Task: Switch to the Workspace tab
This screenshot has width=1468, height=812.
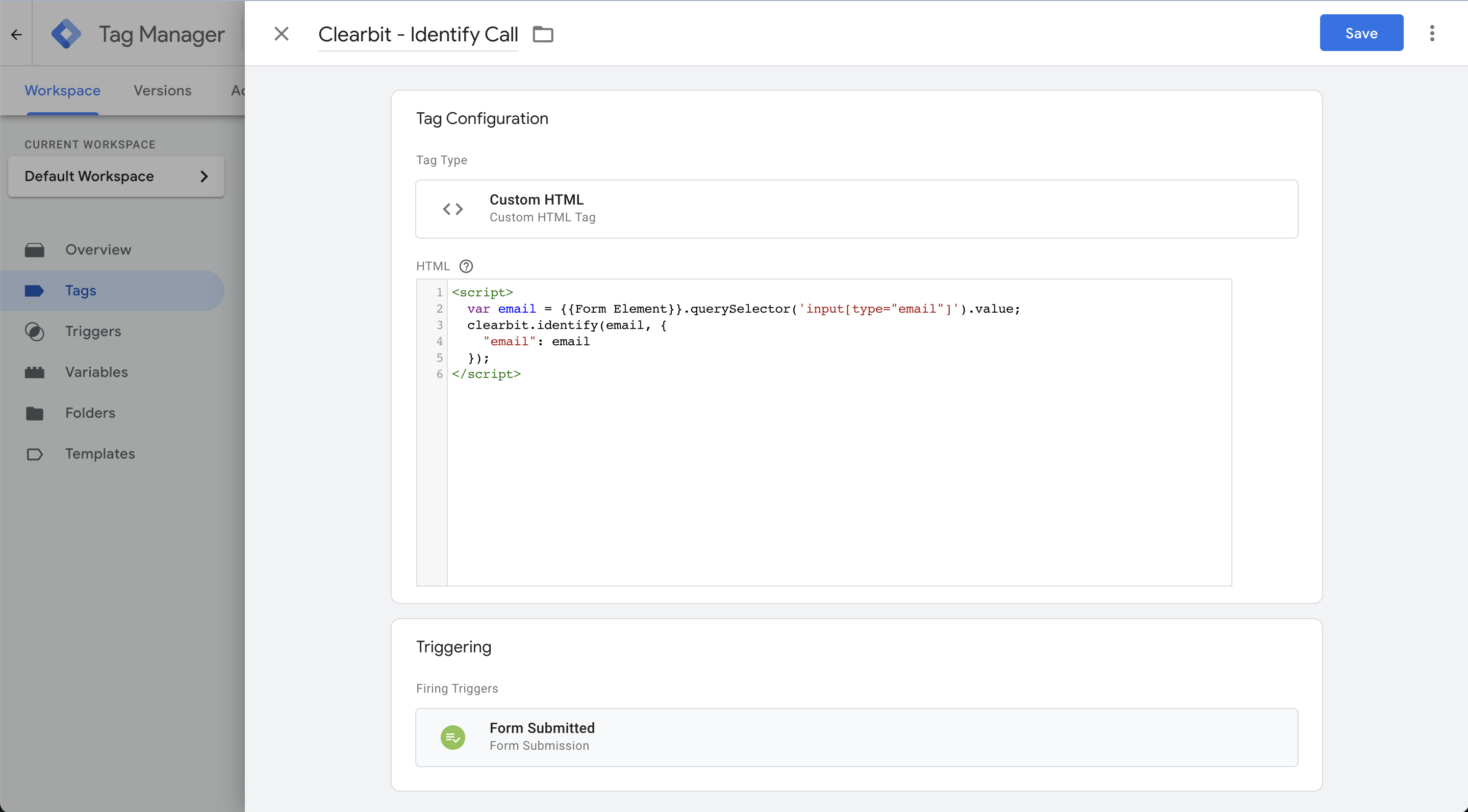Action: click(63, 91)
